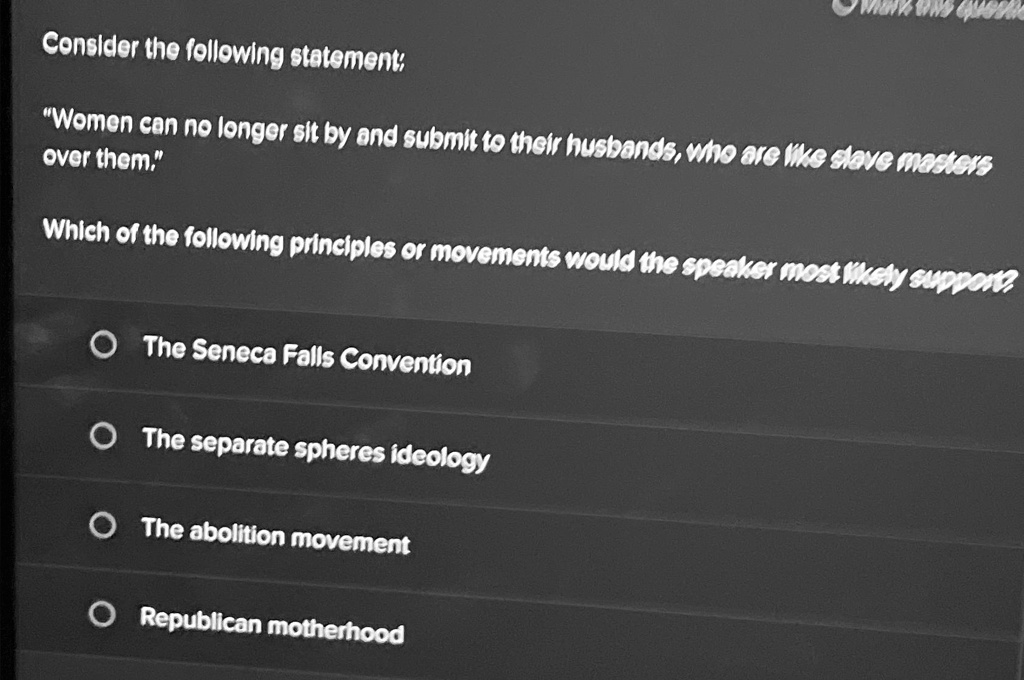This screenshot has height=680, width=1024.
Task: Select the Seneca Falls Convention radio button
Action: click(x=104, y=345)
